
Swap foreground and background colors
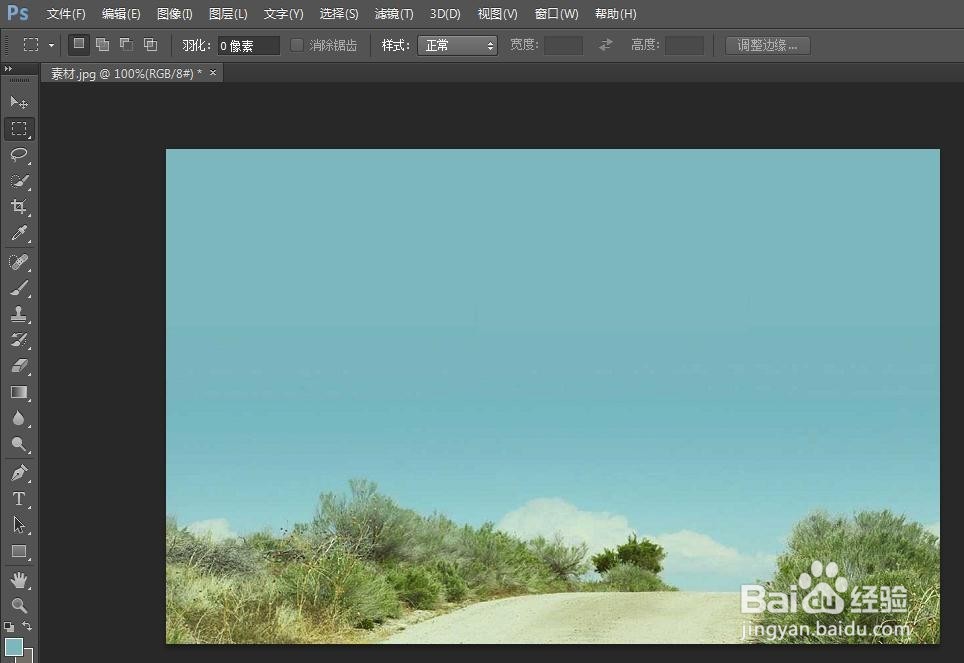27,626
